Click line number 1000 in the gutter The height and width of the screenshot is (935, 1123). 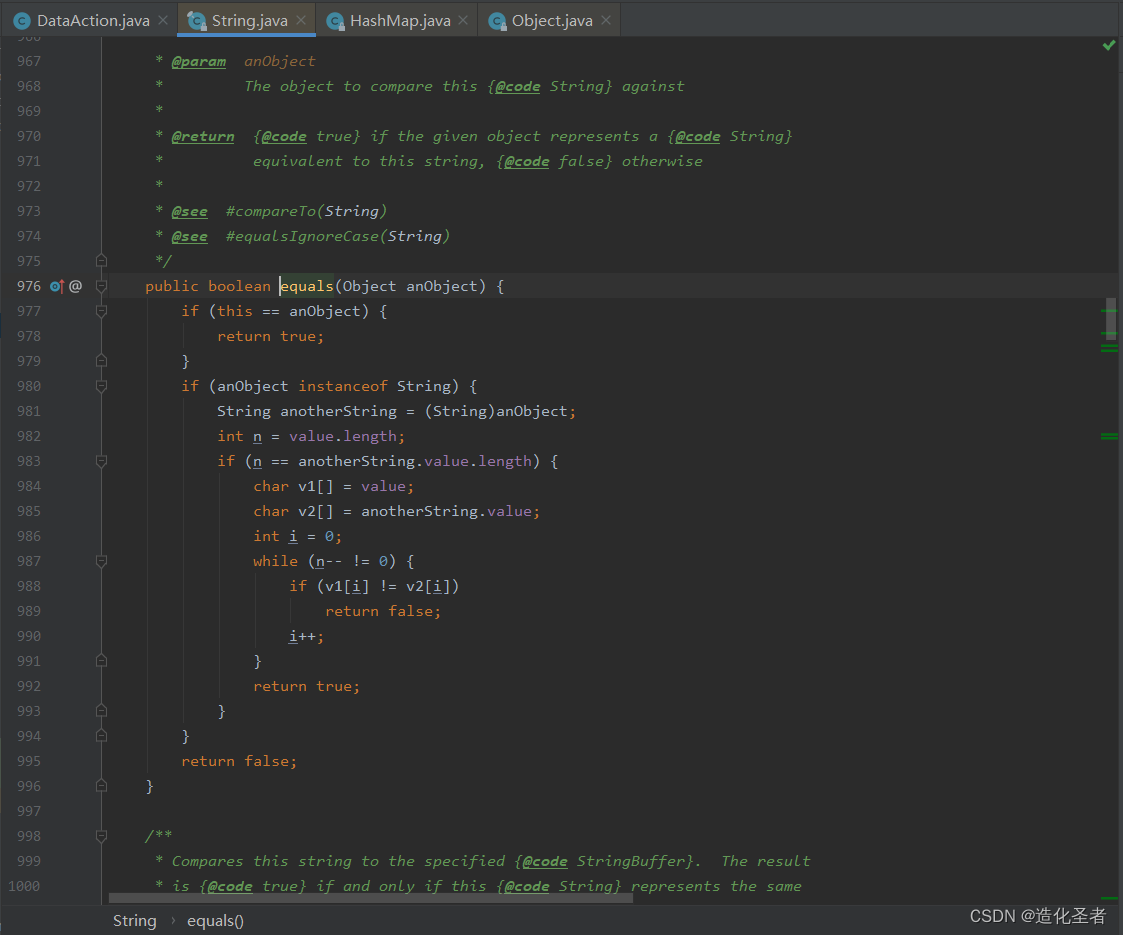[x=24, y=886]
